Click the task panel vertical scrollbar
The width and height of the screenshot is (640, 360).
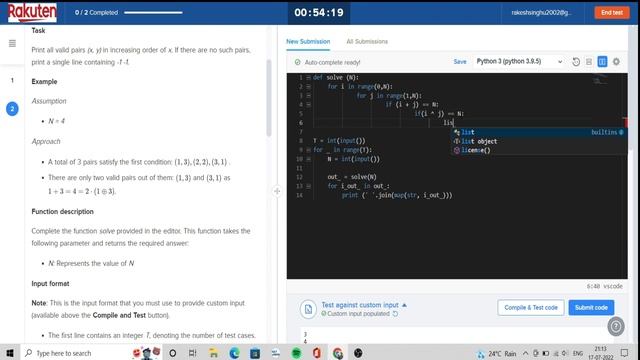tap(269, 98)
